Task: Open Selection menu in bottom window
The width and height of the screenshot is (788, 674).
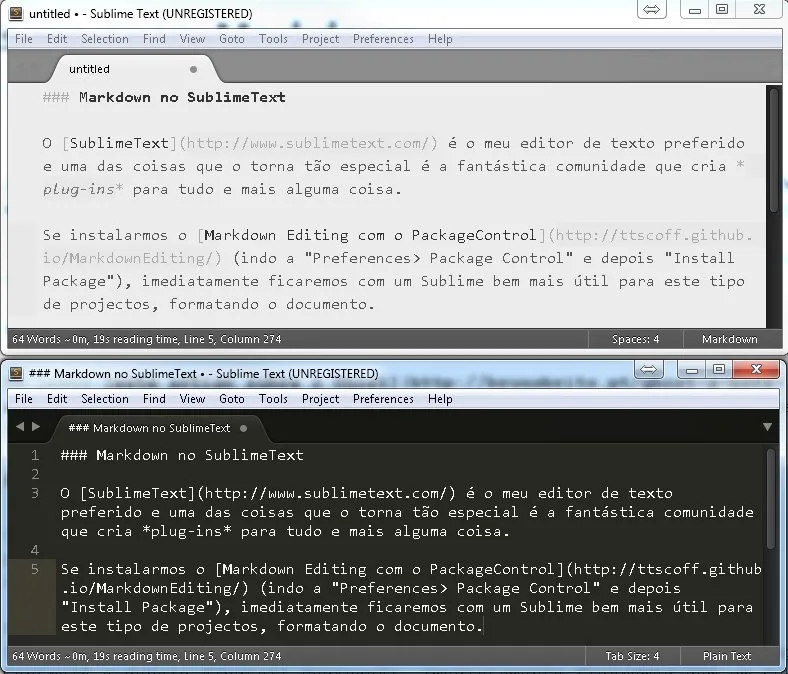Action: 105,399
